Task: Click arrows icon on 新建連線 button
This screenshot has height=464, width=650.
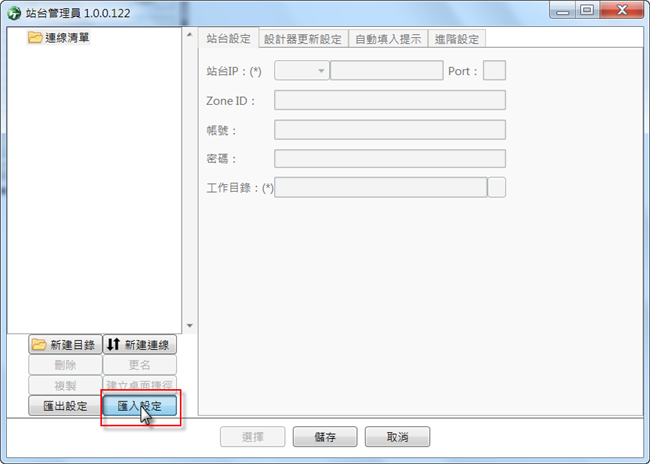Action: pos(113,344)
